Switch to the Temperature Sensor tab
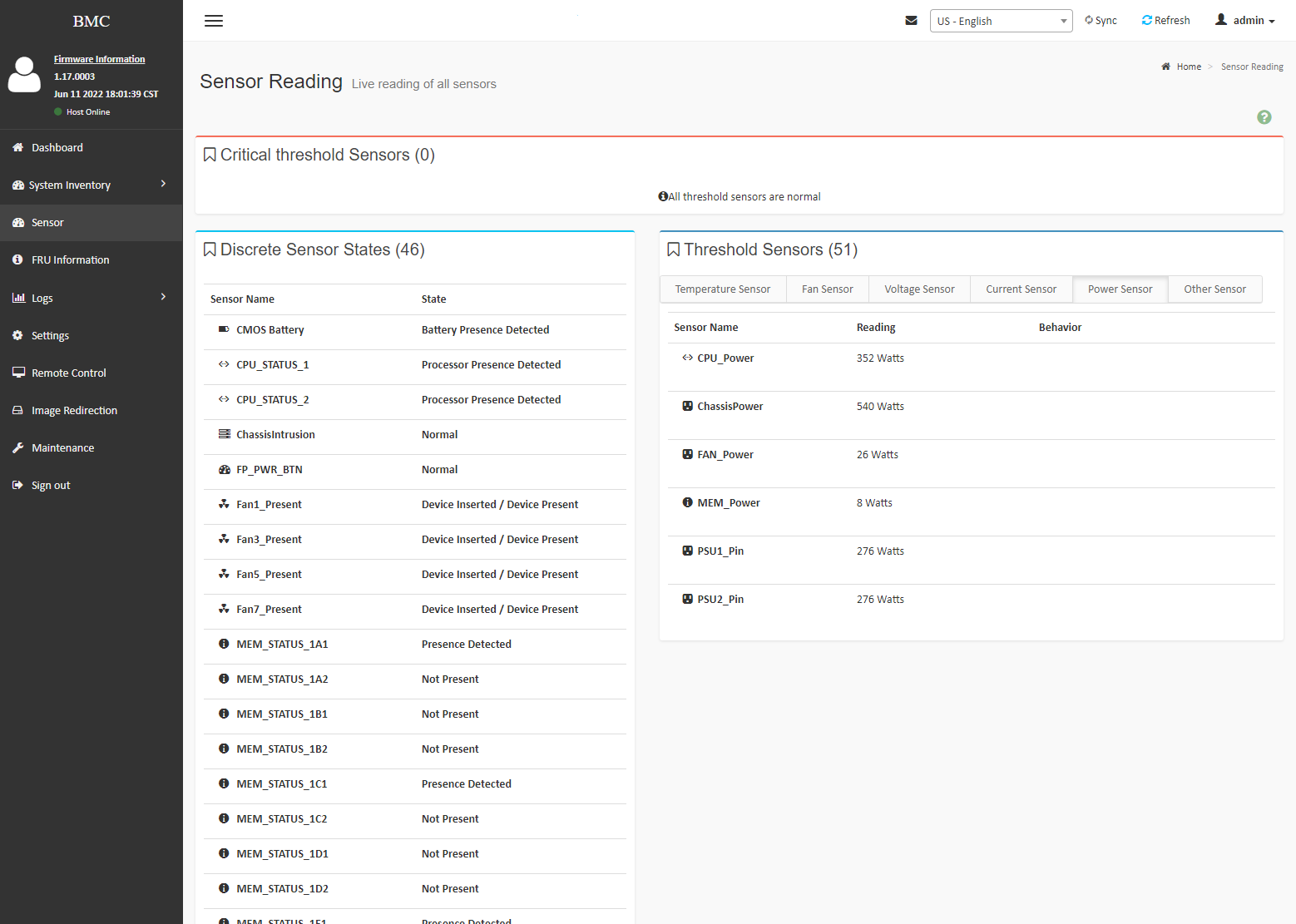This screenshot has width=1296, height=924. 722,289
